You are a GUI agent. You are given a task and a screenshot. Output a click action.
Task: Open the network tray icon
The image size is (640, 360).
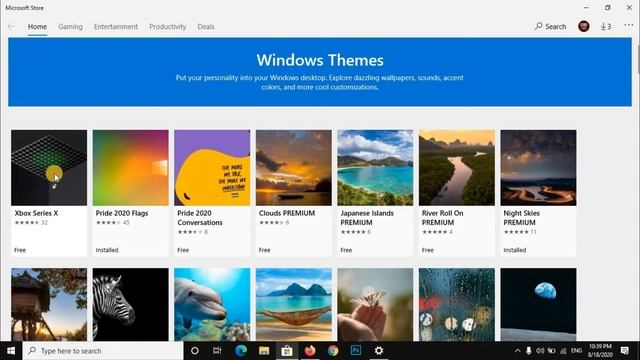click(563, 351)
